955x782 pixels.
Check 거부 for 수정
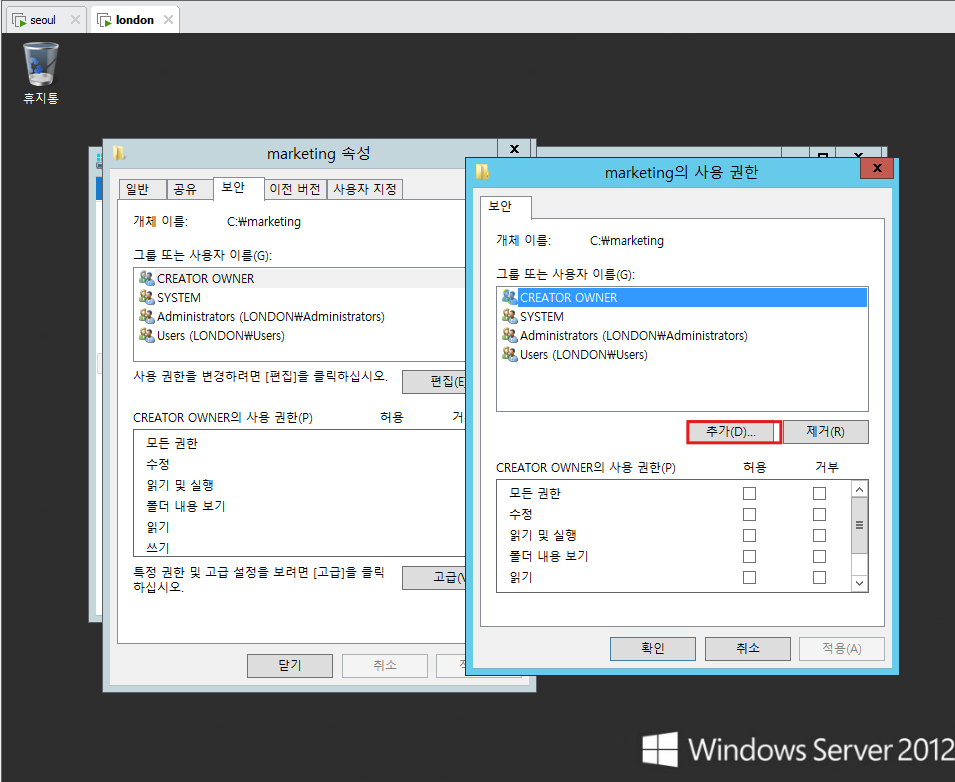819,515
